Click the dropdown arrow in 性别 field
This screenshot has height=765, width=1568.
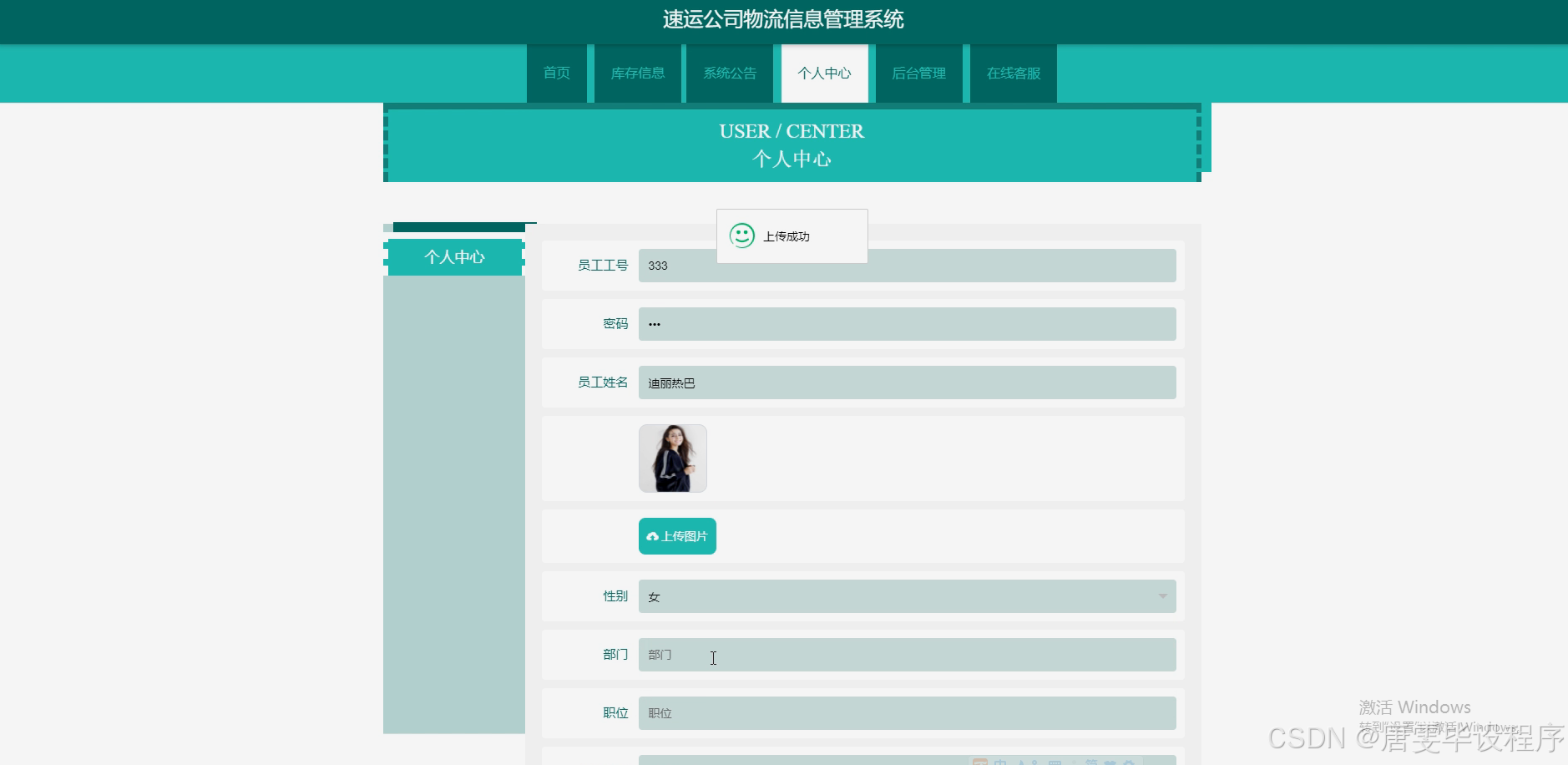(x=1162, y=596)
